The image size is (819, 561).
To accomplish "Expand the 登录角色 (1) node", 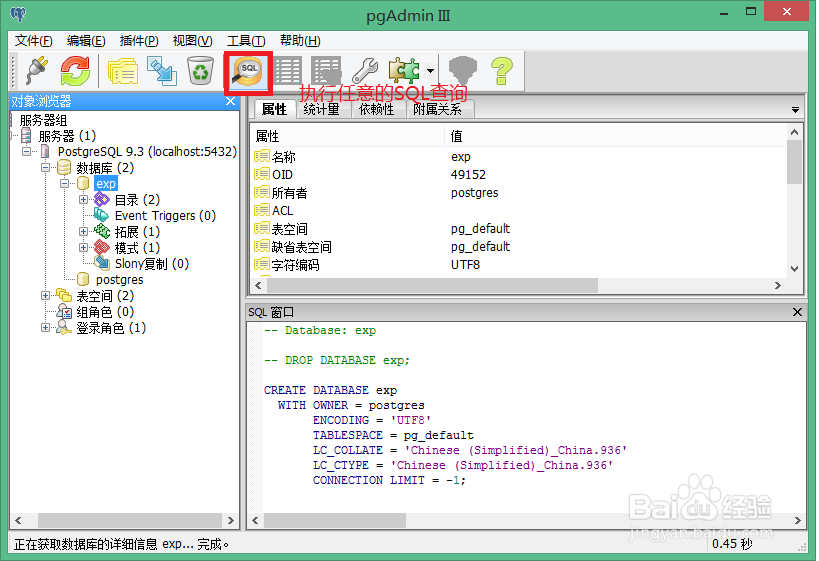I will [45, 328].
